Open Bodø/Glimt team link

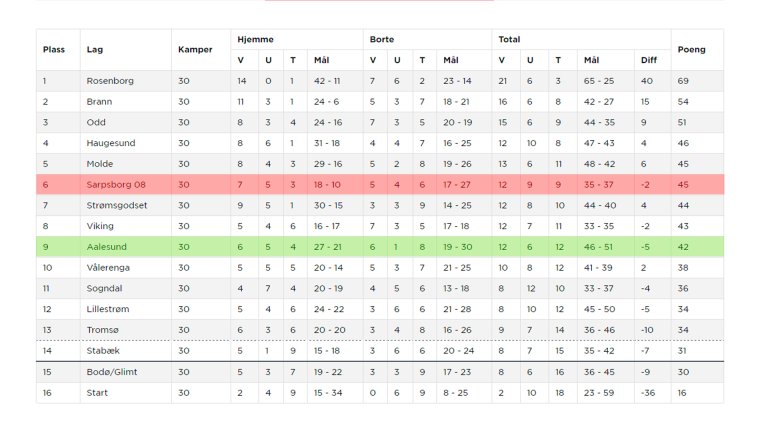[112, 372]
